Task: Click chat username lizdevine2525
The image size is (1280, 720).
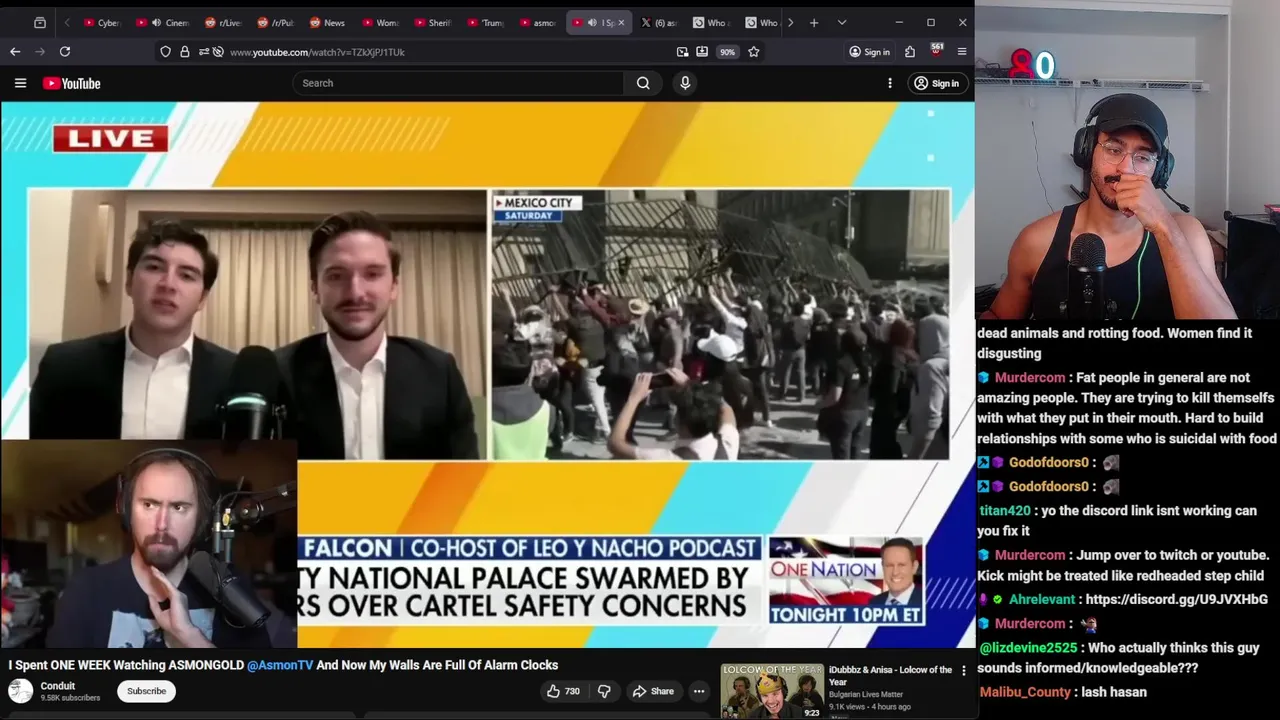Action: [x=1027, y=648]
